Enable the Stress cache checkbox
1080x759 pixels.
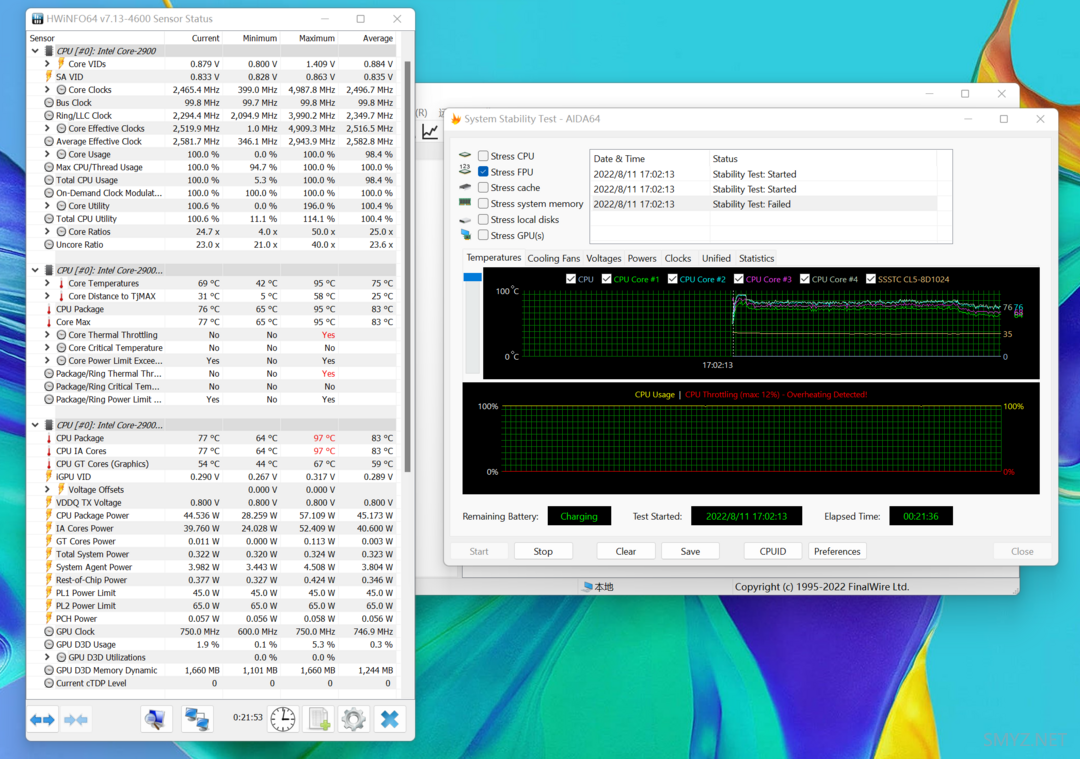click(484, 187)
